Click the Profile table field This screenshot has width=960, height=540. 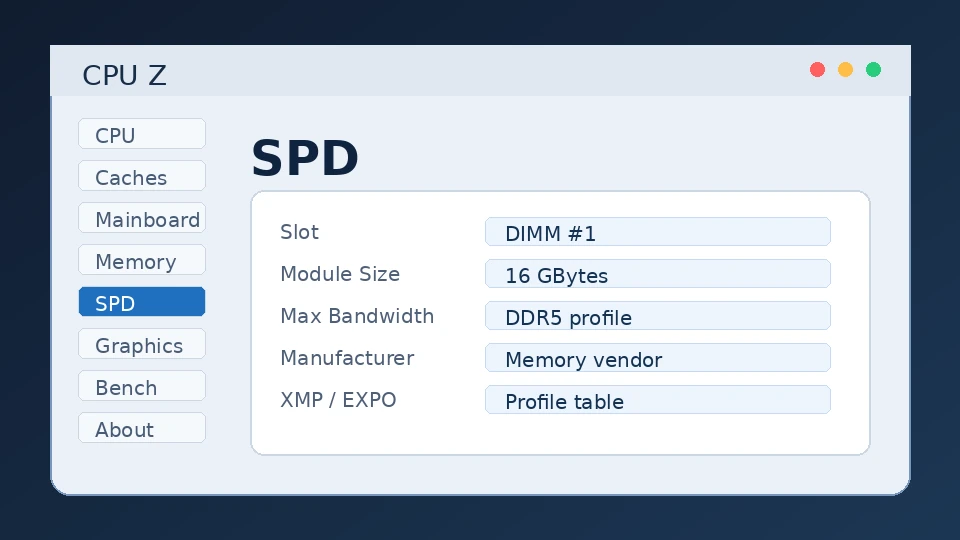(658, 400)
